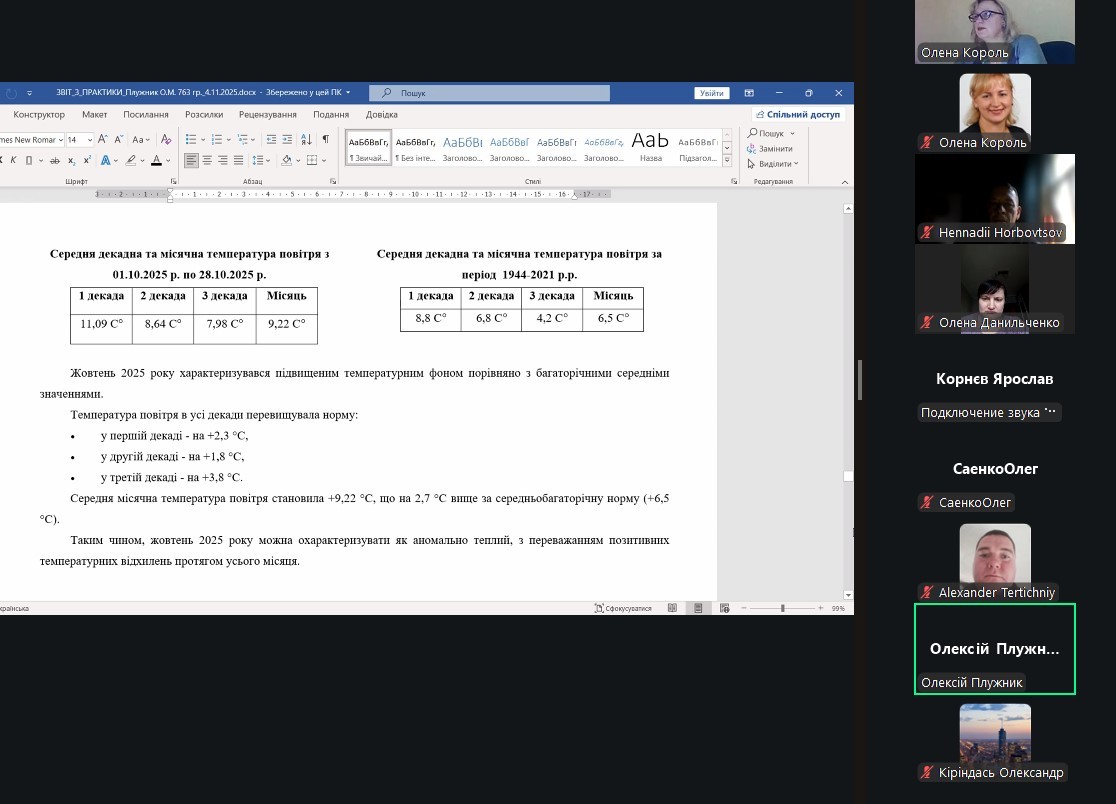The height and width of the screenshot is (804, 1116).
Task: Toggle the show paragraph marks (¶) button
Action: pos(325,140)
